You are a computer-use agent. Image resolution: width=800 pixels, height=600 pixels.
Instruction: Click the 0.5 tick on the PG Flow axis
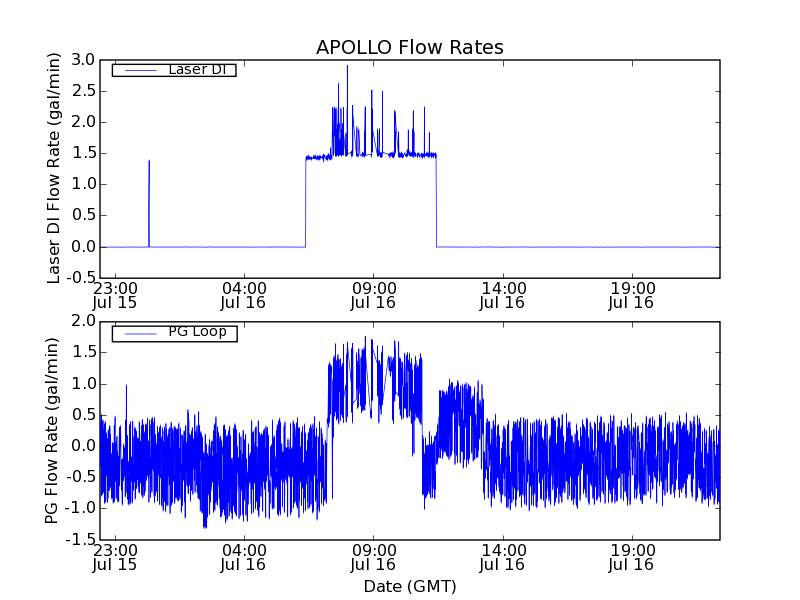click(83, 415)
